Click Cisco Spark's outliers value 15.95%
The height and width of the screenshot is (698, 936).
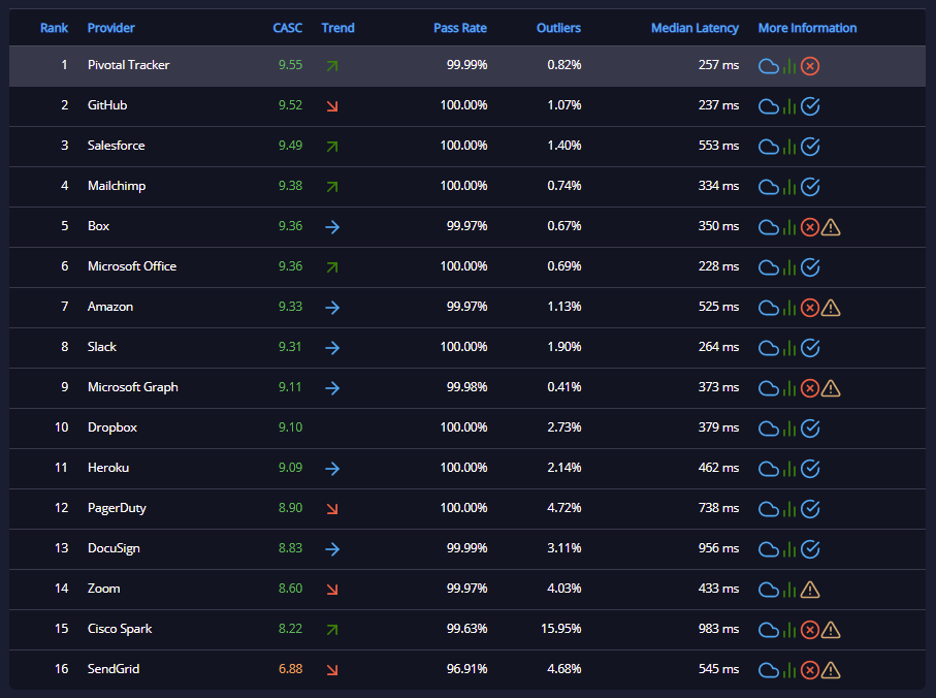pyautogui.click(x=561, y=629)
